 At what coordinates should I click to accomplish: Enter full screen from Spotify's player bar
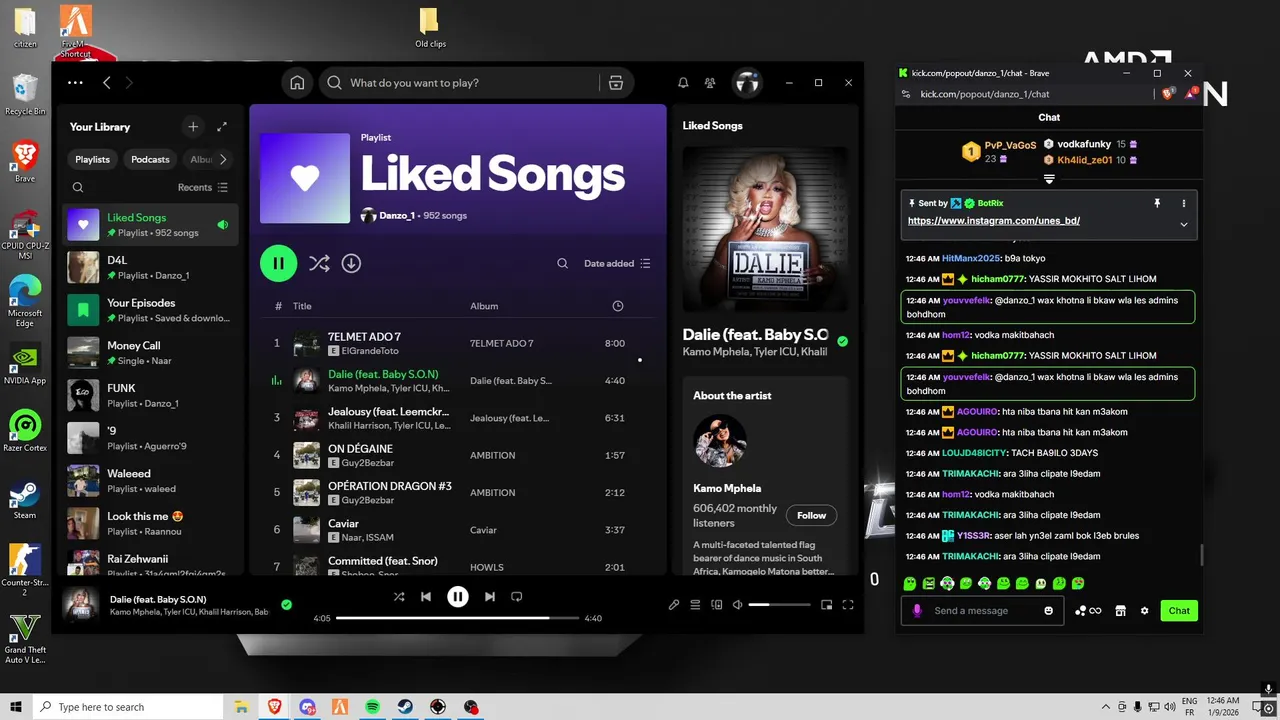click(x=848, y=604)
